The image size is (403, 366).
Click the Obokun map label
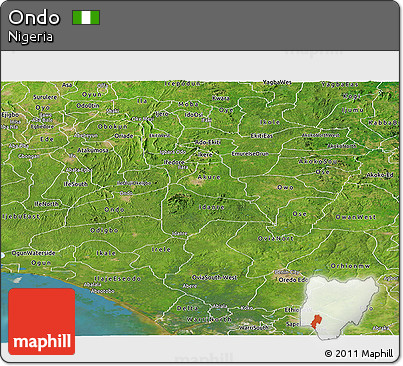pyautogui.click(x=113, y=127)
